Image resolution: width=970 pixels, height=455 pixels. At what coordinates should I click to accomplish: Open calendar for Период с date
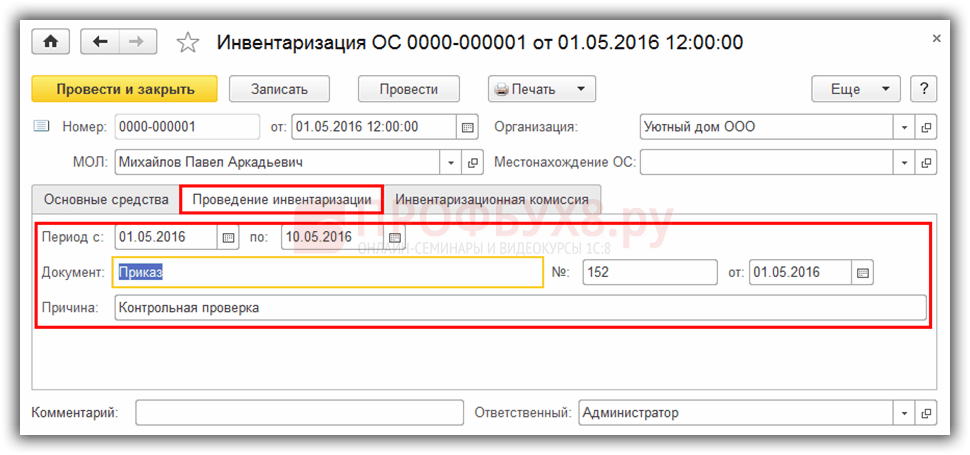tap(228, 237)
